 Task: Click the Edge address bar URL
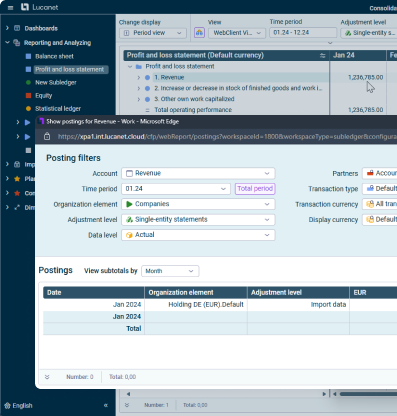point(227,137)
